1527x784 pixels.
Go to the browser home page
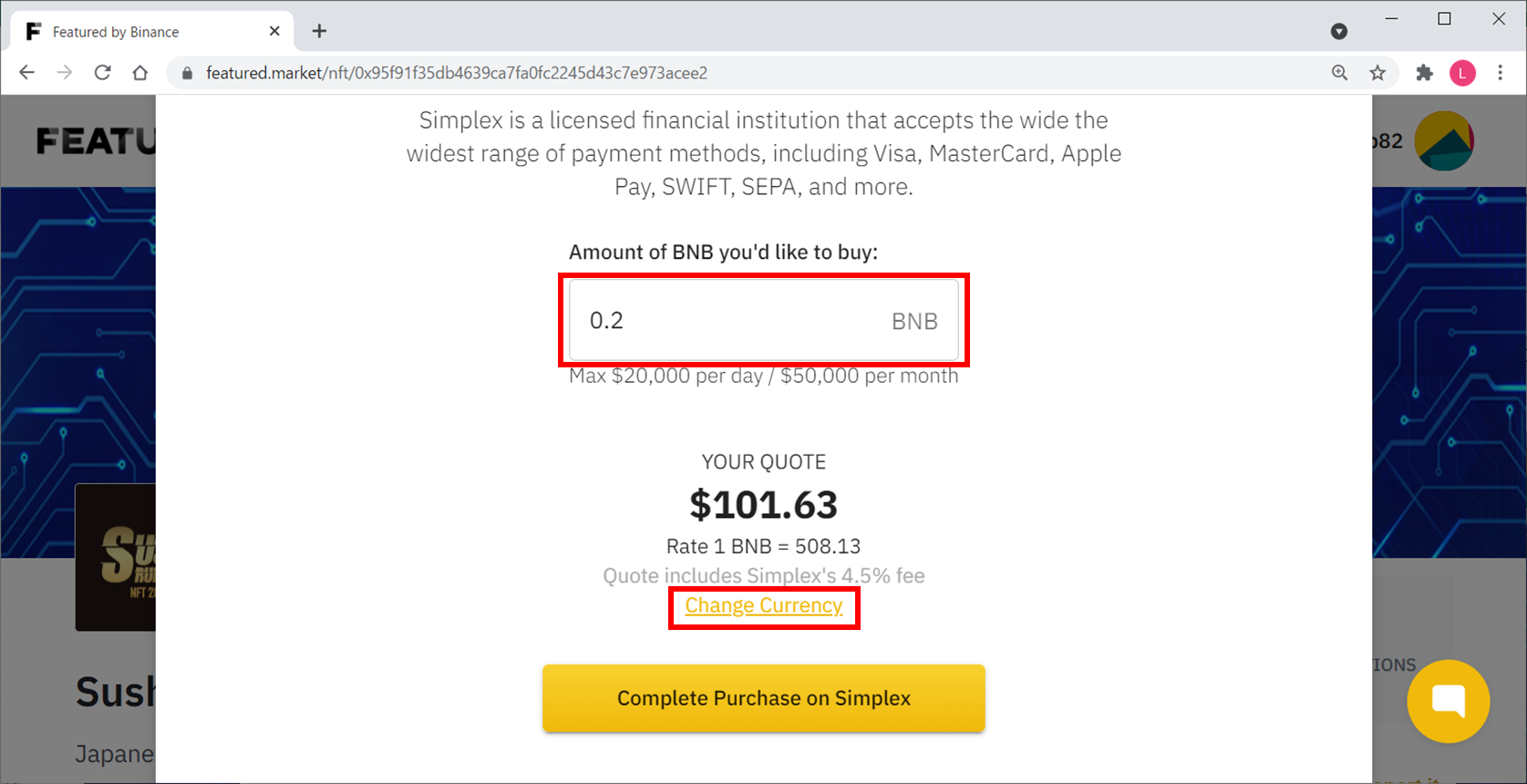pyautogui.click(x=140, y=73)
